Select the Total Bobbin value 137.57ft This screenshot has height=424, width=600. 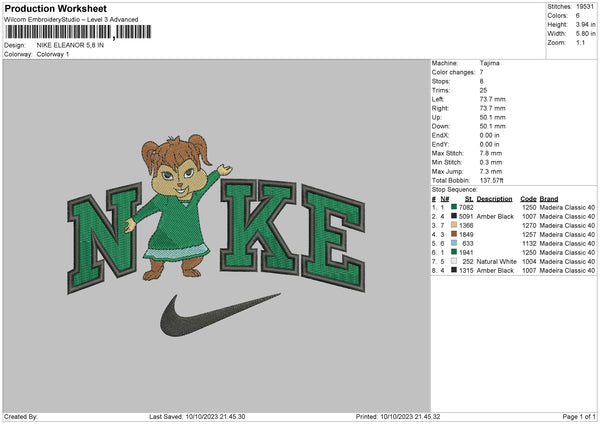pyautogui.click(x=492, y=180)
